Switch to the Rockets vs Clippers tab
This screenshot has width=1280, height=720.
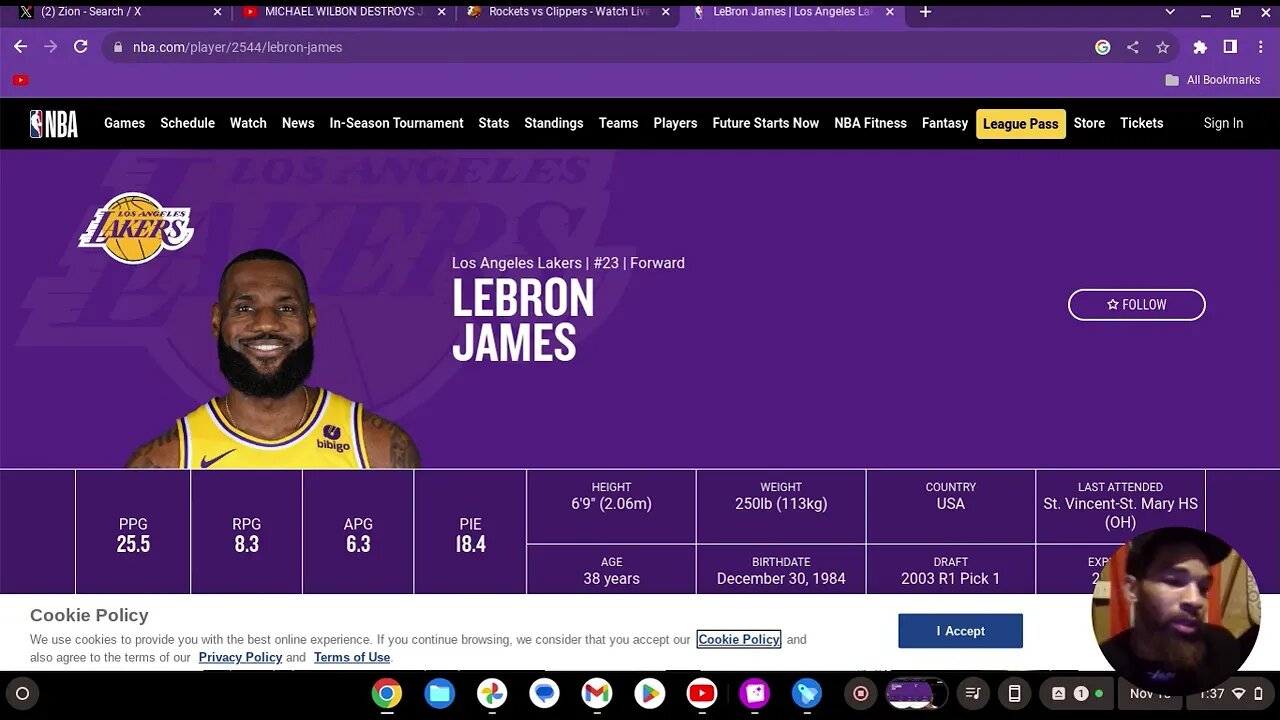click(x=568, y=12)
